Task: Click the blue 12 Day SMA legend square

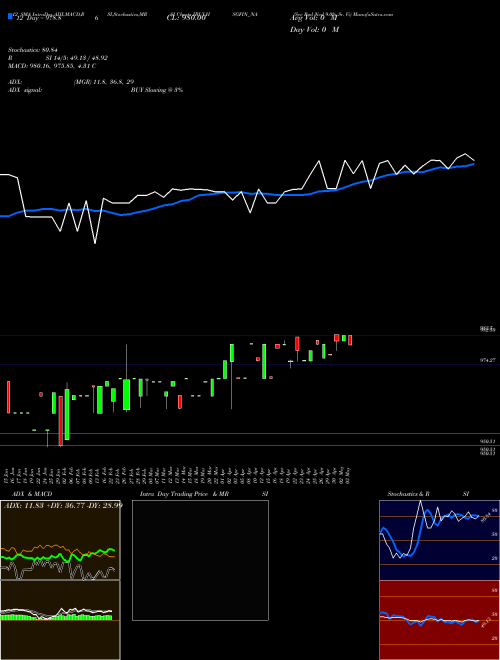Action: point(10,16)
